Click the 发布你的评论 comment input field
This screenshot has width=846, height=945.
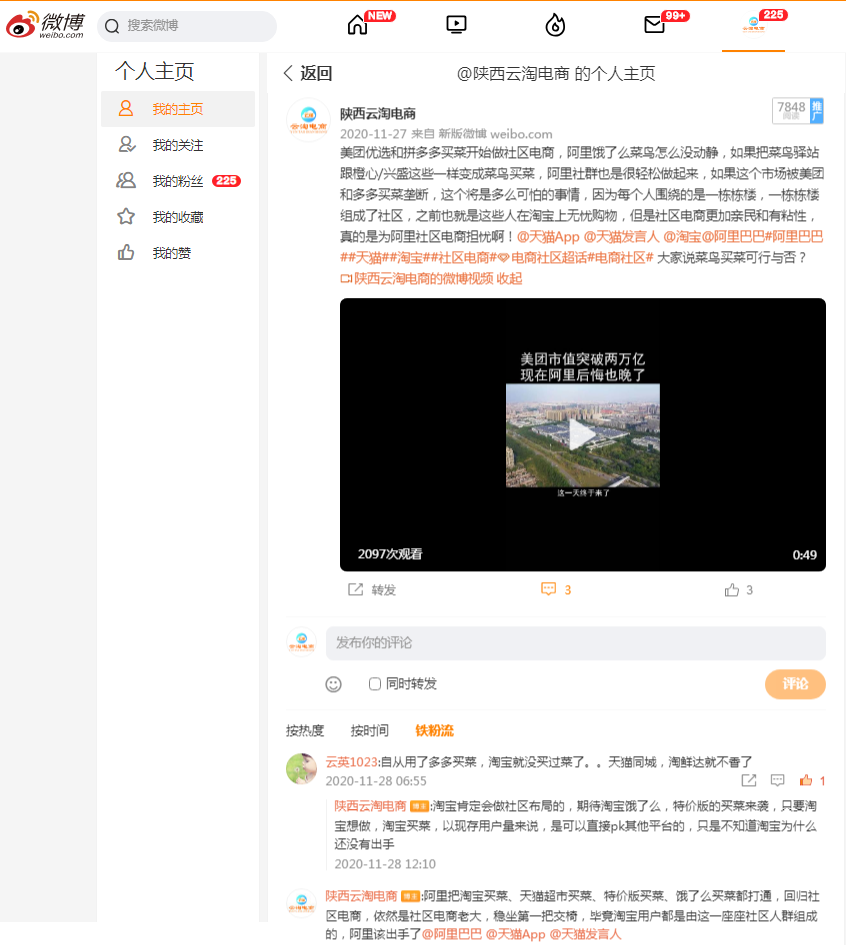pyautogui.click(x=575, y=643)
